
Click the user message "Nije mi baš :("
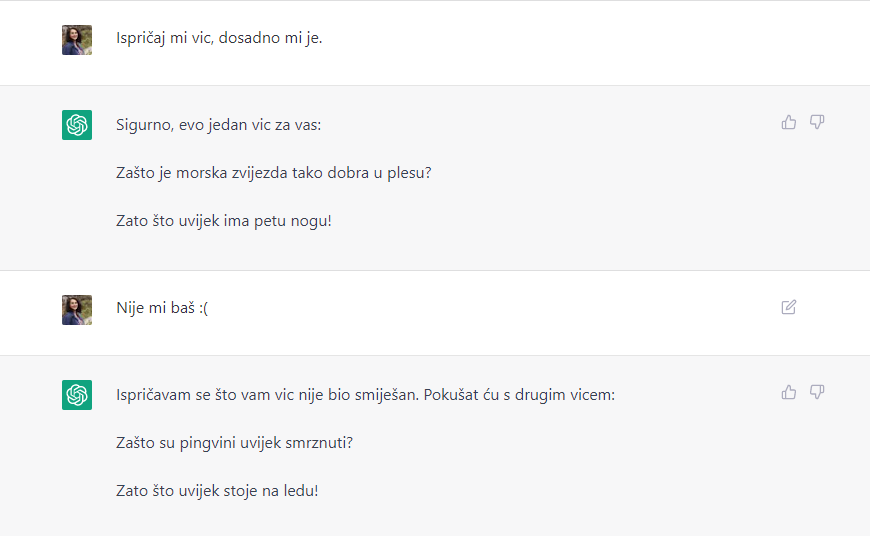pos(162,308)
